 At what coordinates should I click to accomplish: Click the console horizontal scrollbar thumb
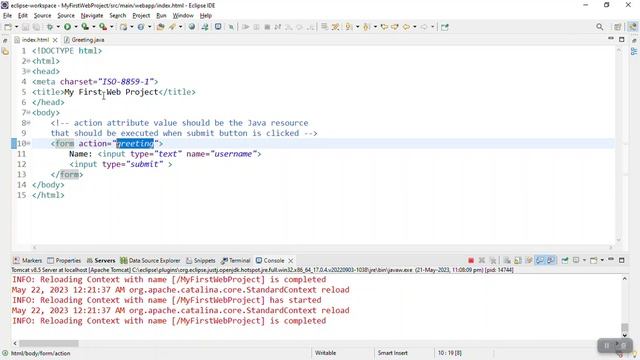[49, 343]
